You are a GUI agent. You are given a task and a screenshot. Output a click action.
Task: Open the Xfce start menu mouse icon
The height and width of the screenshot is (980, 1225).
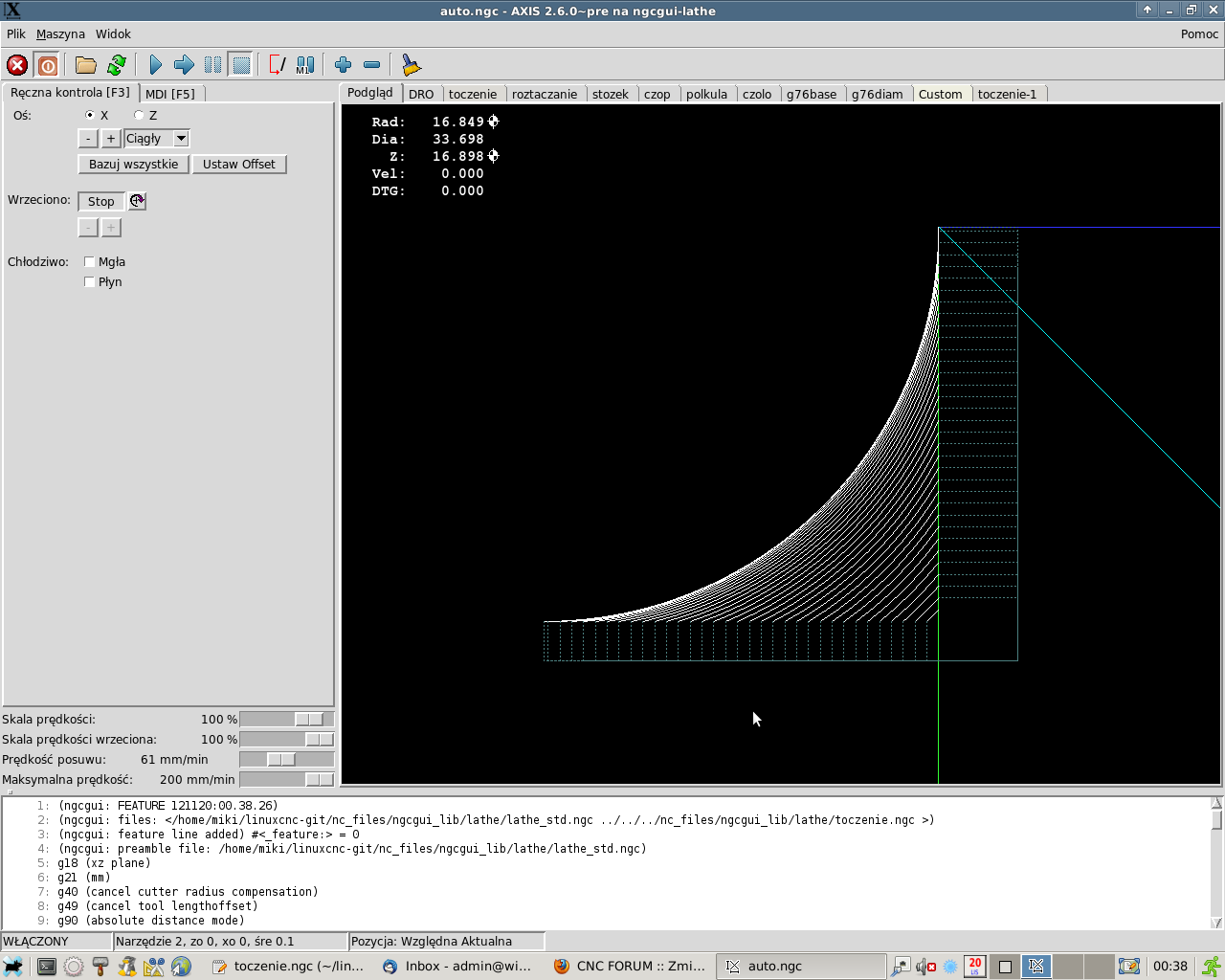tap(13, 967)
